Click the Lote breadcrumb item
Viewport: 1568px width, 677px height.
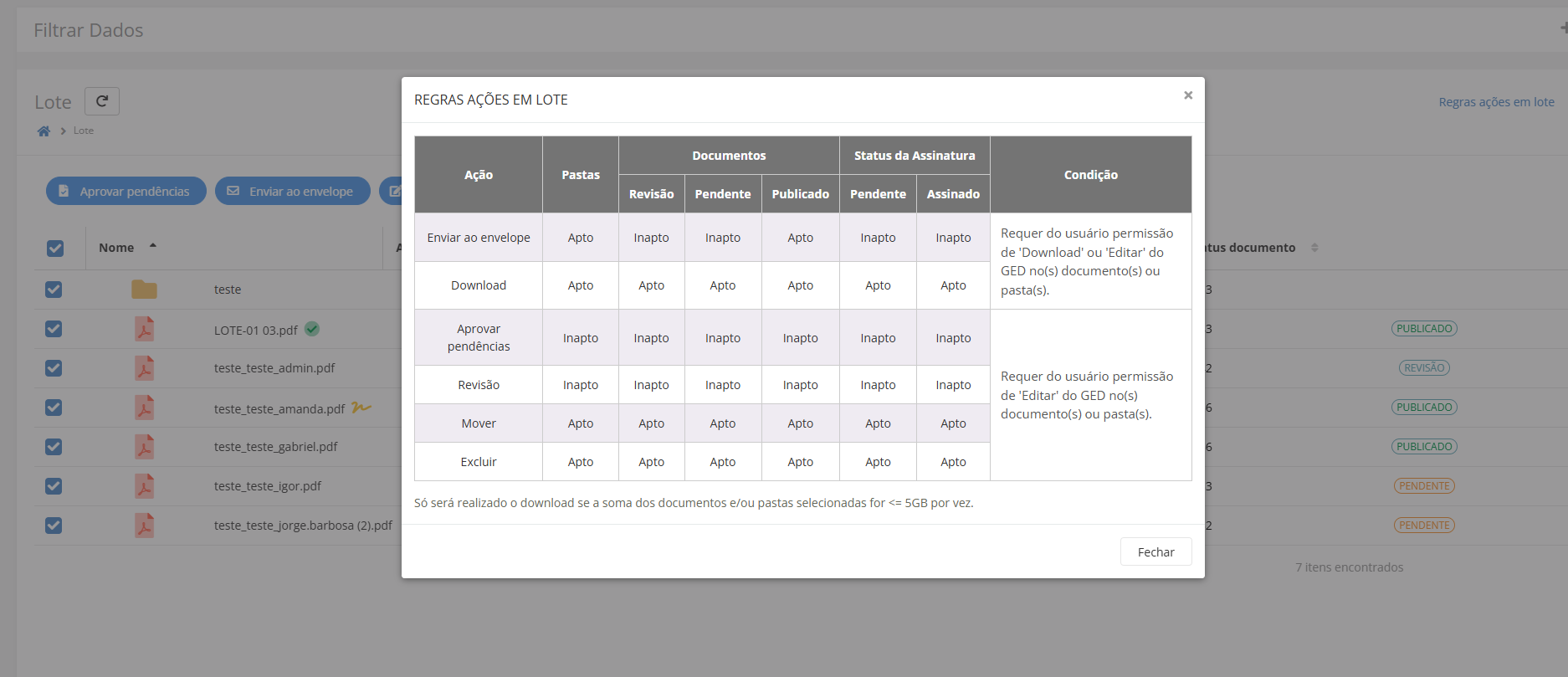pos(84,131)
